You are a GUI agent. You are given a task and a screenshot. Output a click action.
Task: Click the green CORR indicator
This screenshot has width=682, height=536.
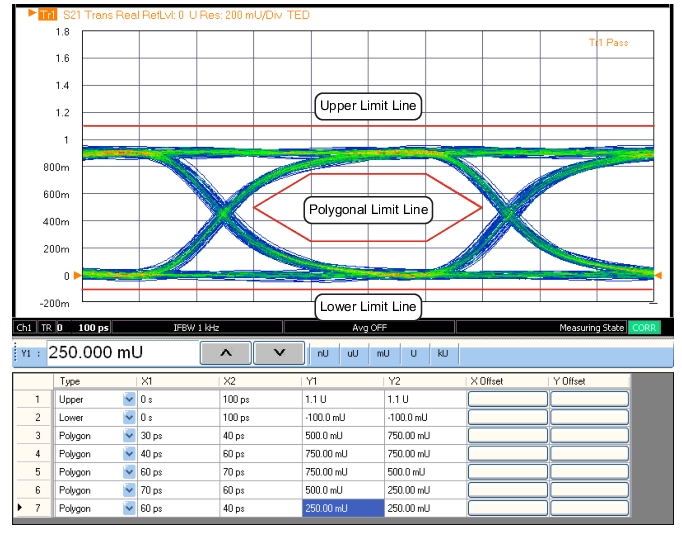click(644, 327)
